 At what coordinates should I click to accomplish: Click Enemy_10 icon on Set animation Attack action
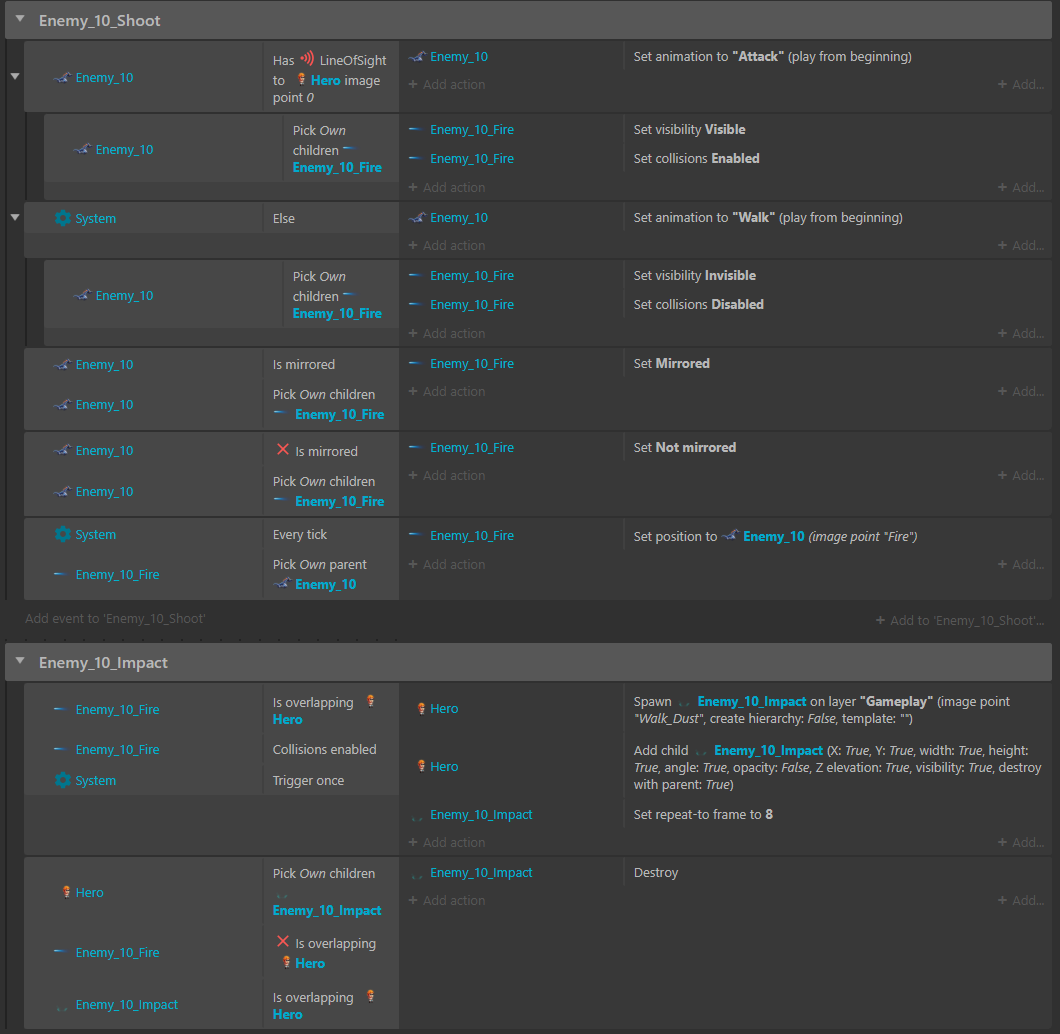(x=418, y=57)
